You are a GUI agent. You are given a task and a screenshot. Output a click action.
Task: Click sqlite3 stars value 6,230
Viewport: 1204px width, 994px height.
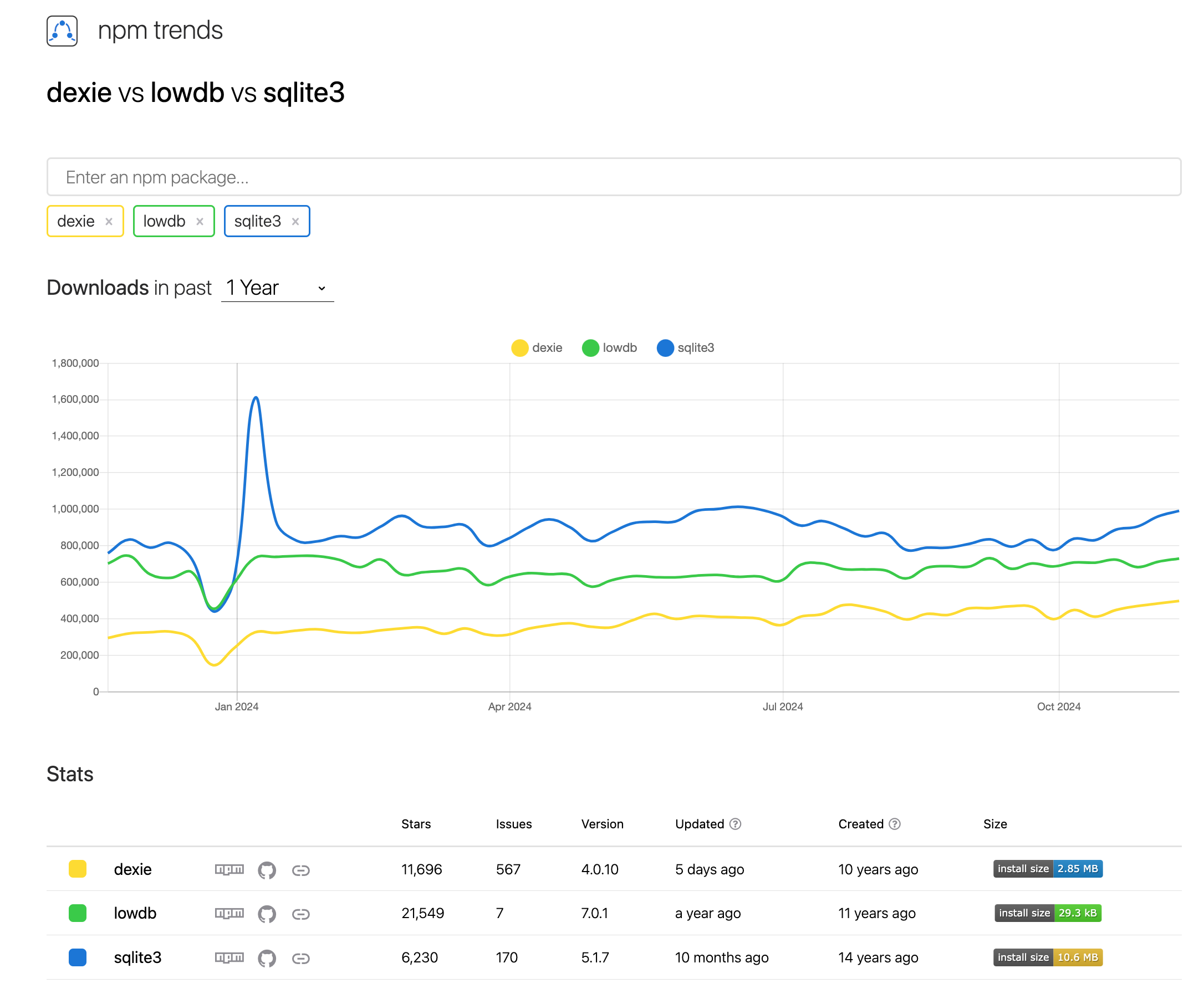tap(419, 957)
